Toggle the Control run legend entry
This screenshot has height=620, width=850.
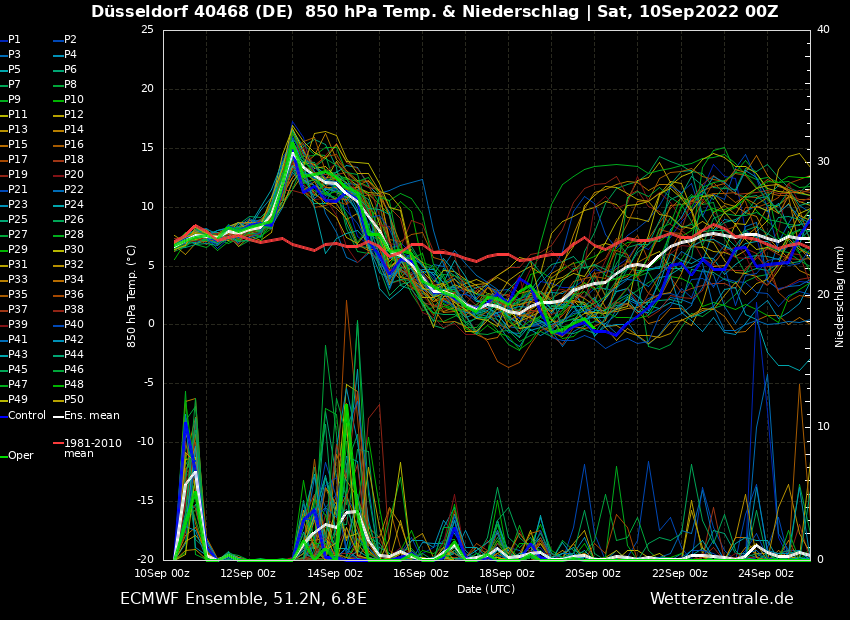click(x=26, y=416)
